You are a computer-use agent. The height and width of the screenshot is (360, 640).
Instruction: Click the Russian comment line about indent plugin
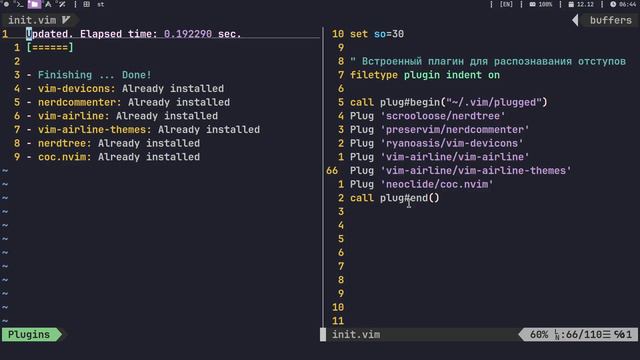click(x=488, y=61)
